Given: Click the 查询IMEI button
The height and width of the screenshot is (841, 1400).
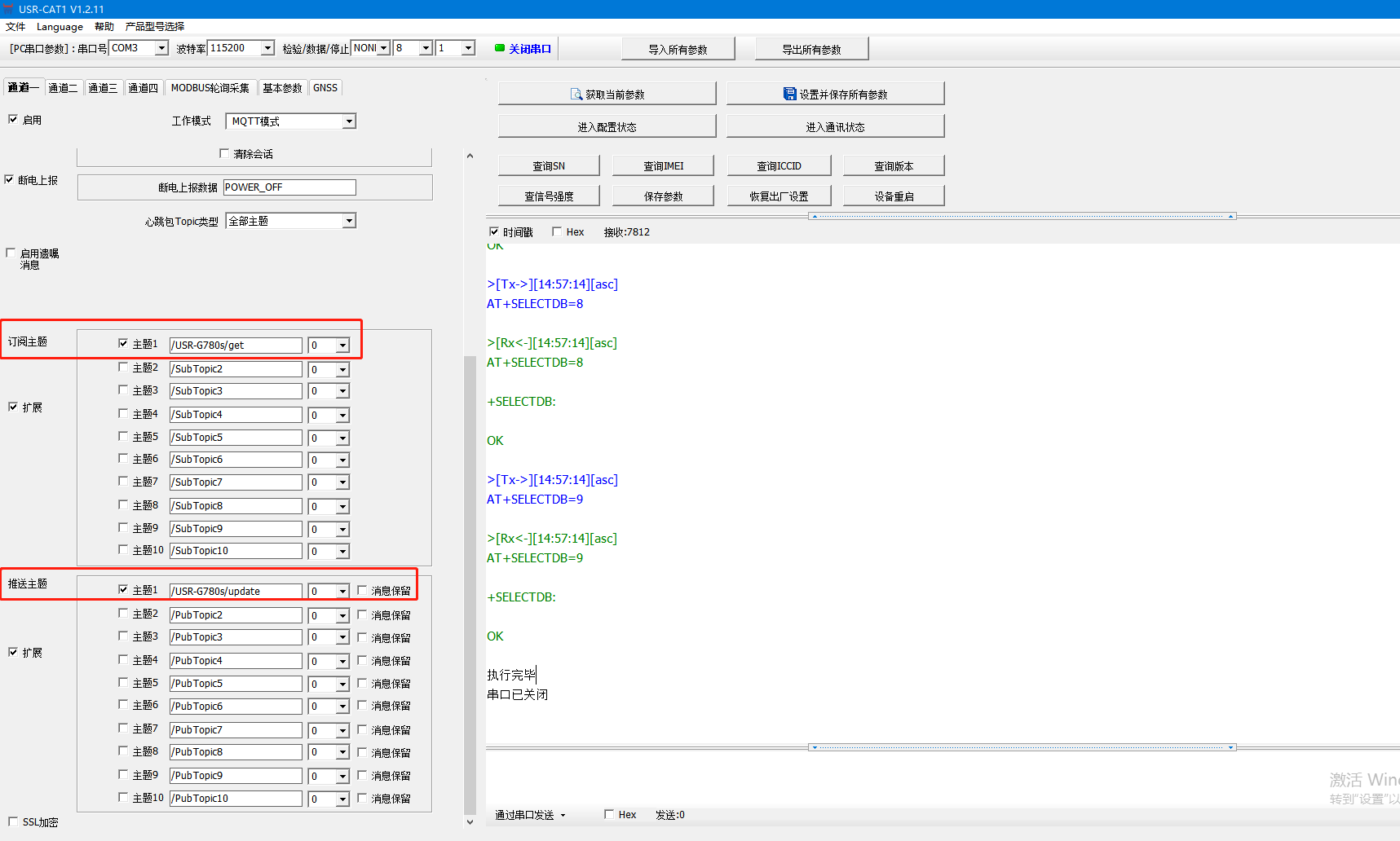Looking at the screenshot, I should click(663, 166).
